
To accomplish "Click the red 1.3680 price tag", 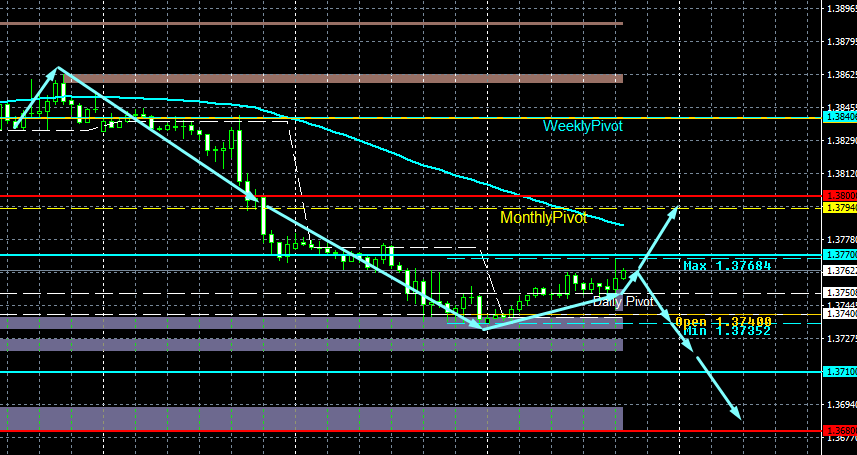I will (x=840, y=430).
